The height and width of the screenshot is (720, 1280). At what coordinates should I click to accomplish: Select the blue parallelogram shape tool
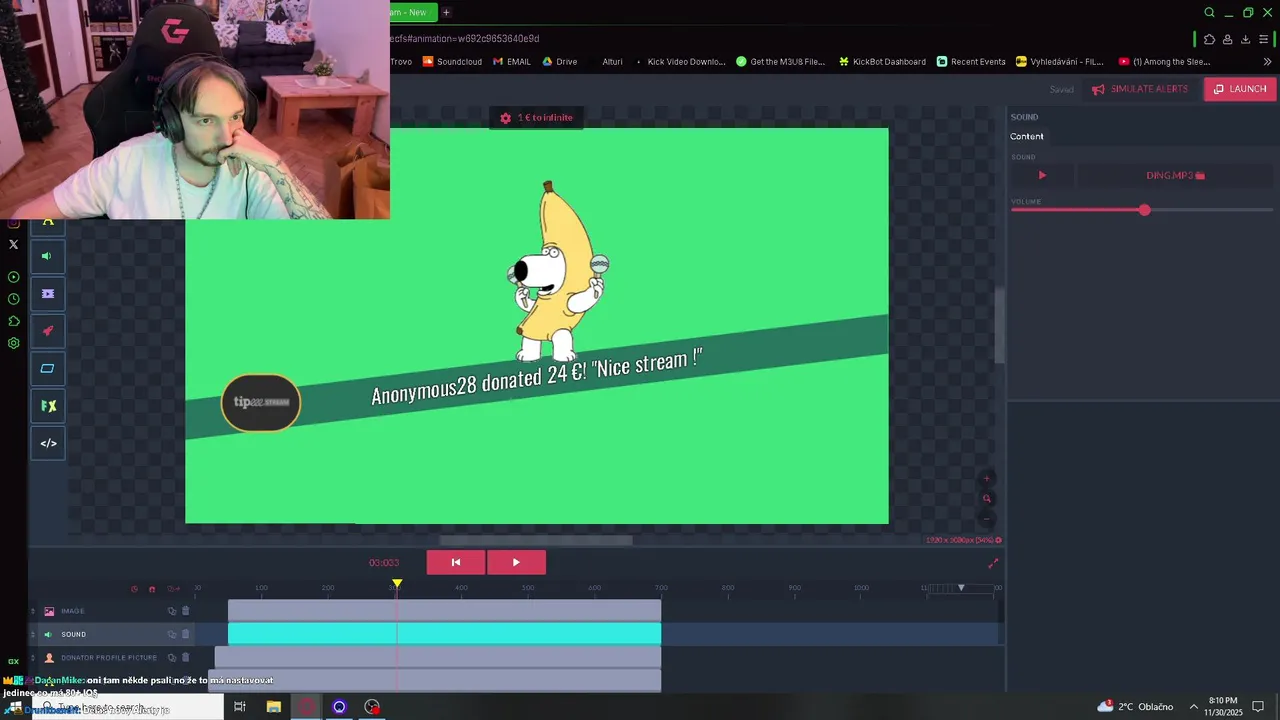click(x=47, y=368)
